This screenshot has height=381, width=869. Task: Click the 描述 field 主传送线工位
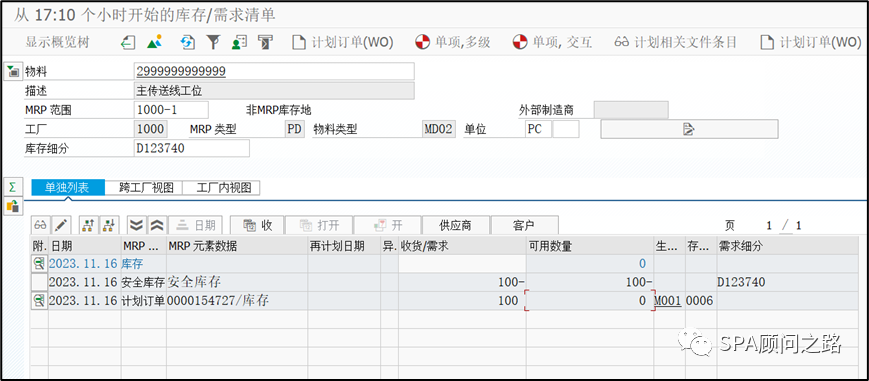click(x=274, y=91)
